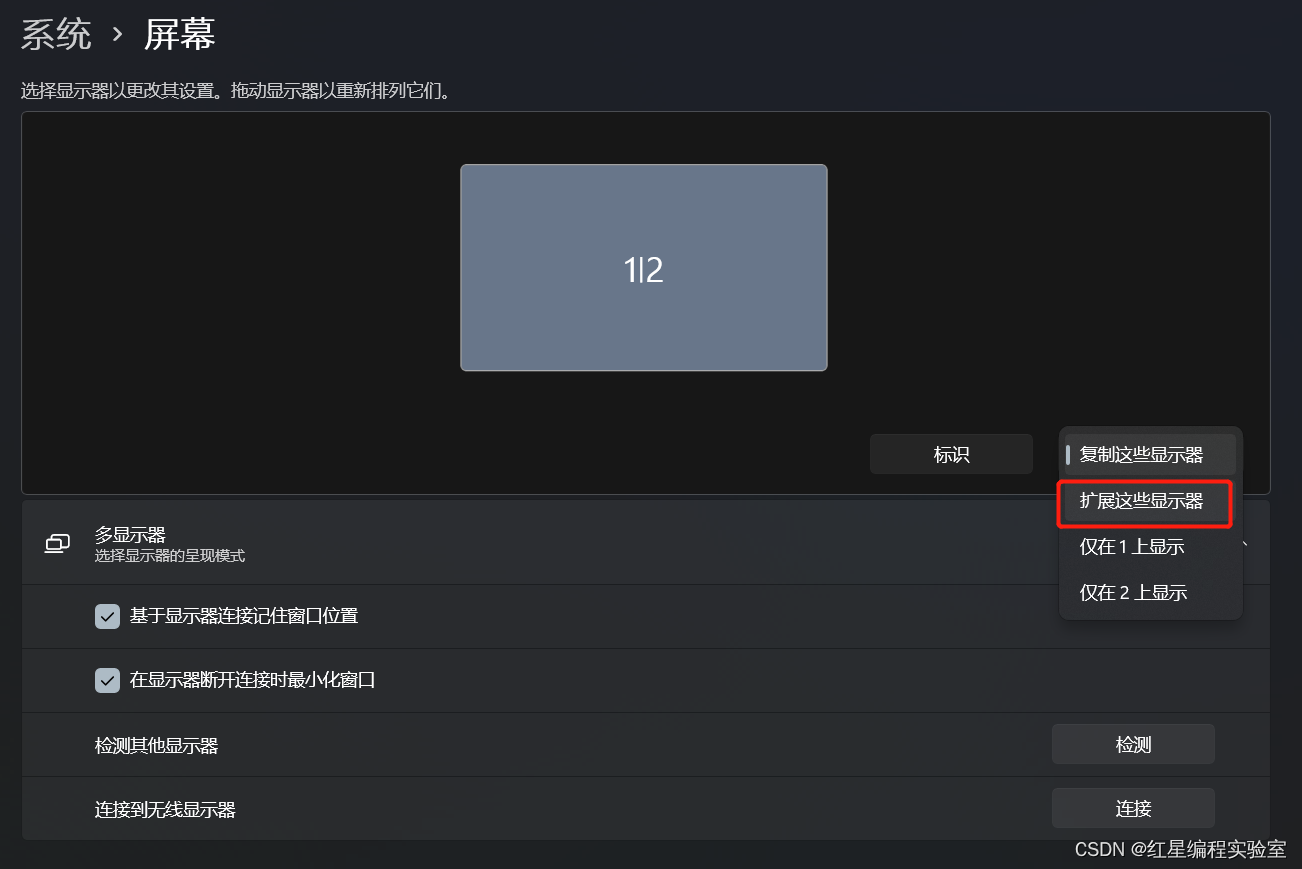Go back to 系统 via breadcrumb

(x=56, y=35)
